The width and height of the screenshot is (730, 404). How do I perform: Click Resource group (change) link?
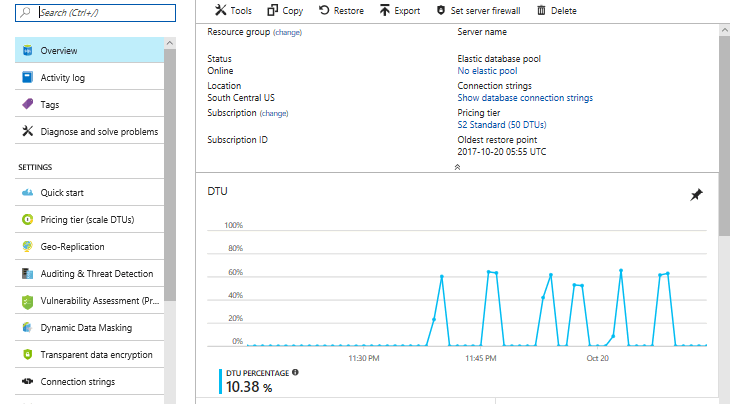287,33
